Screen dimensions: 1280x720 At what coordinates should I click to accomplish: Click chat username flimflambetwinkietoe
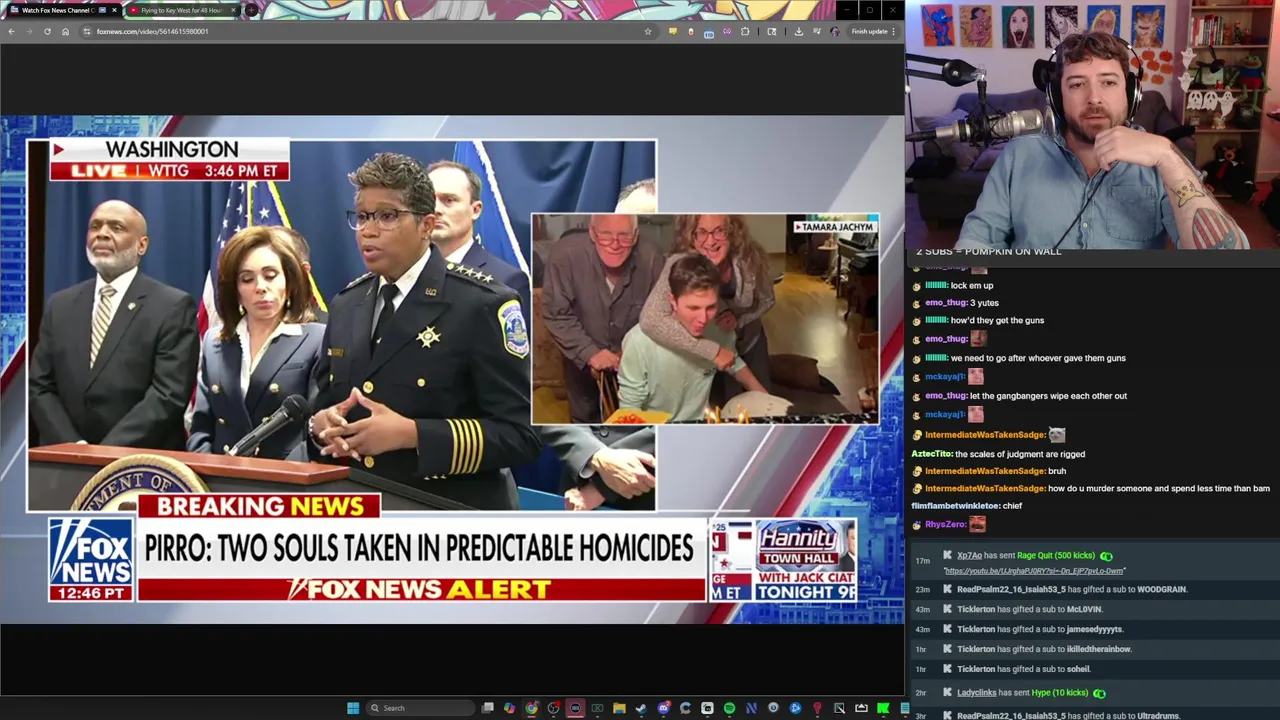954,506
